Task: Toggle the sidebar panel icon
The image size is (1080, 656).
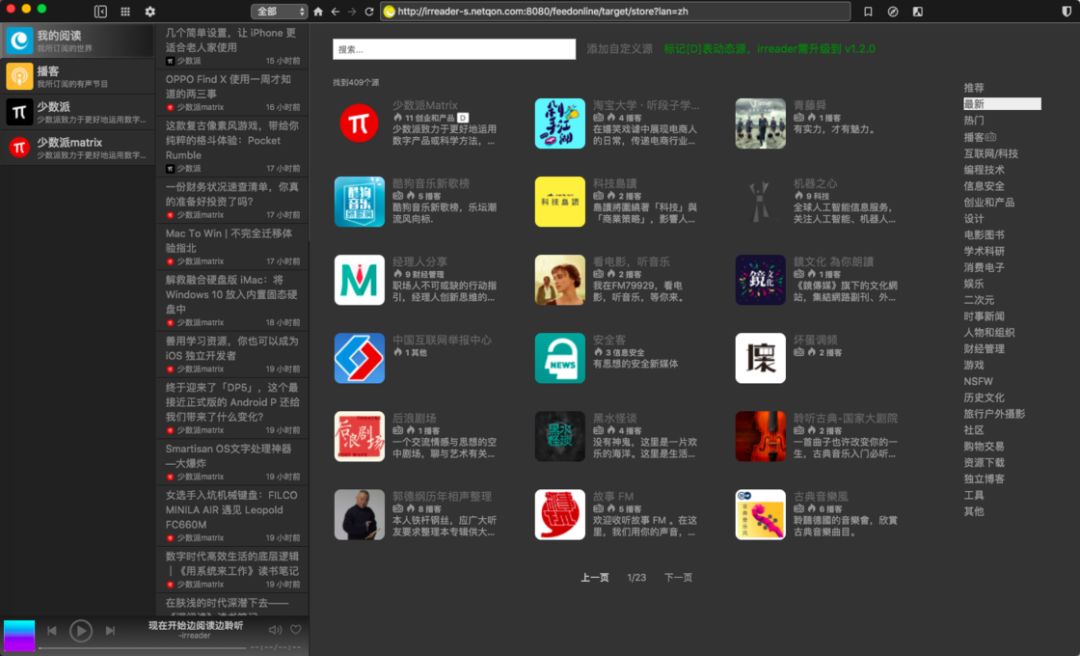Action: tap(101, 12)
